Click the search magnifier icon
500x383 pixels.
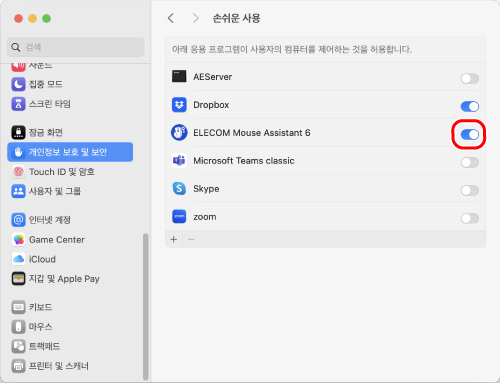(16, 47)
